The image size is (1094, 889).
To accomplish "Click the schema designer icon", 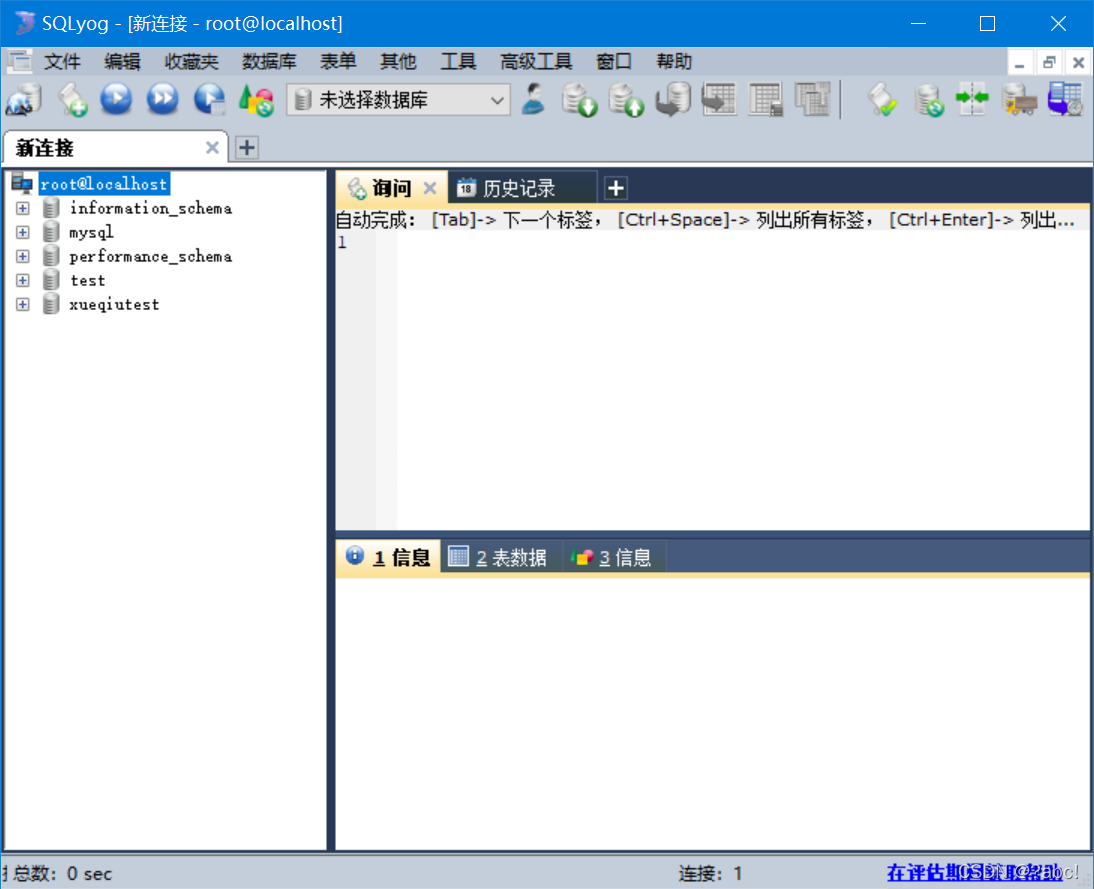I will click(812, 99).
